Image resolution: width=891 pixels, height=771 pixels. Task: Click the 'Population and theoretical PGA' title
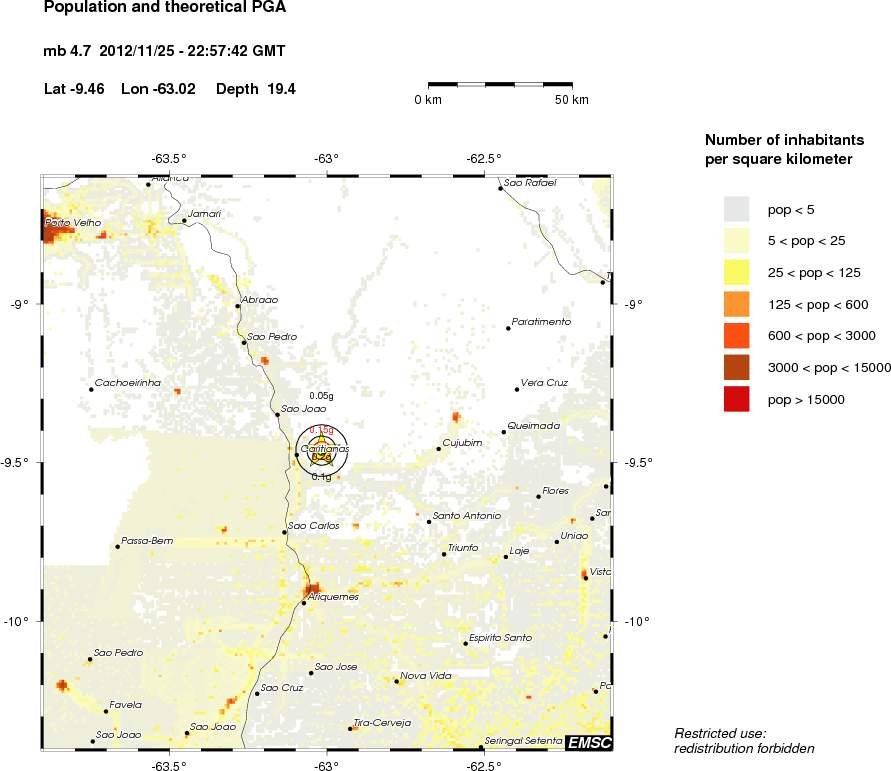click(165, 7)
